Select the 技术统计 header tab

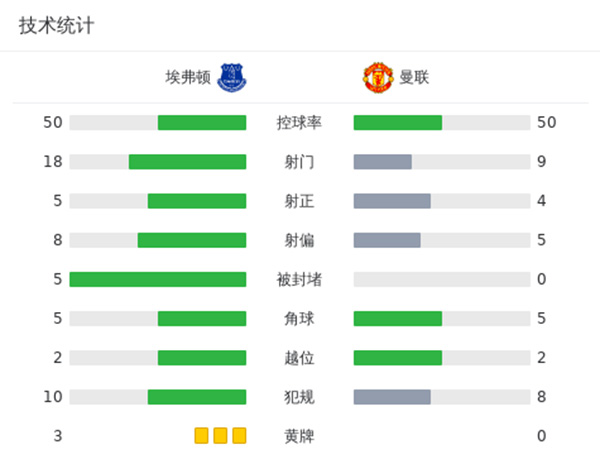(x=56, y=26)
